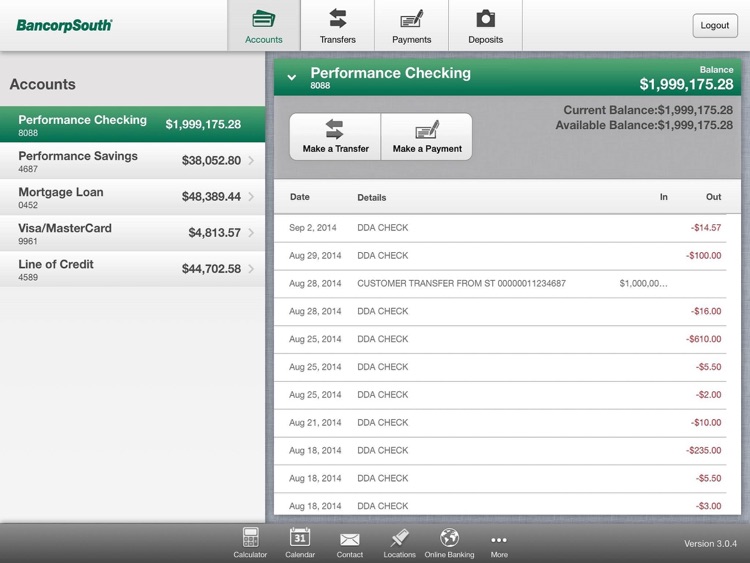Click the Current Balance text
750x563 pixels.
point(648,110)
